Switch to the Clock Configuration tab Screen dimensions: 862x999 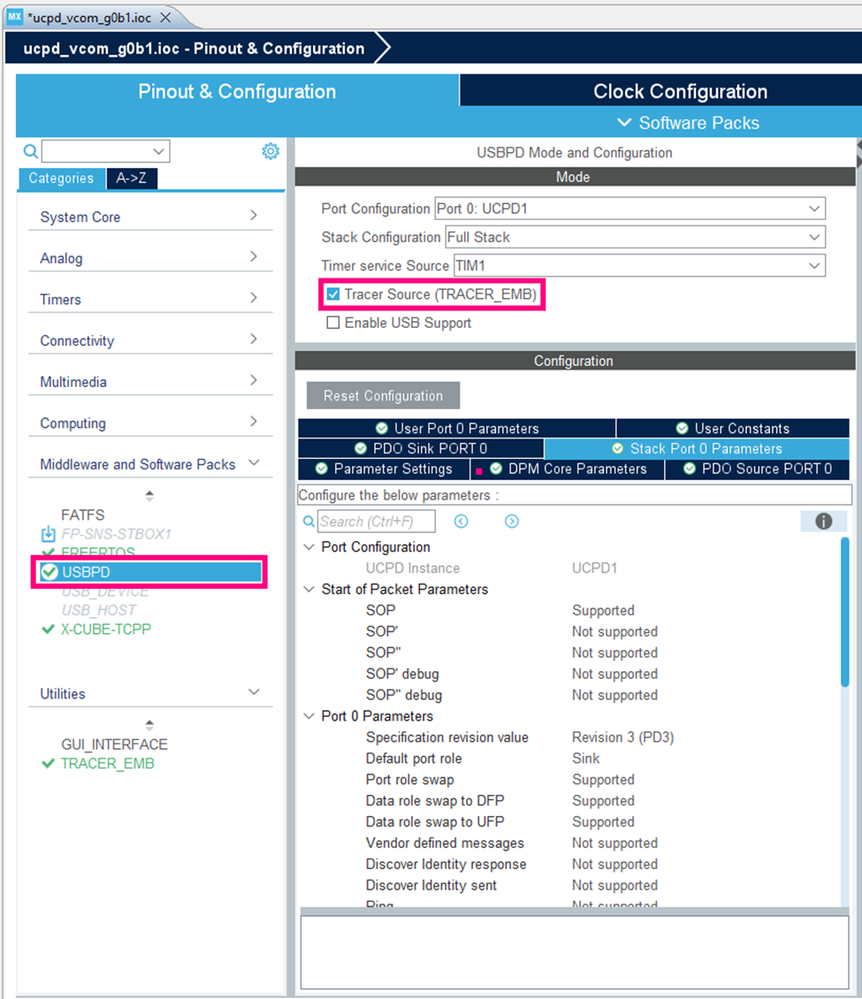(679, 91)
